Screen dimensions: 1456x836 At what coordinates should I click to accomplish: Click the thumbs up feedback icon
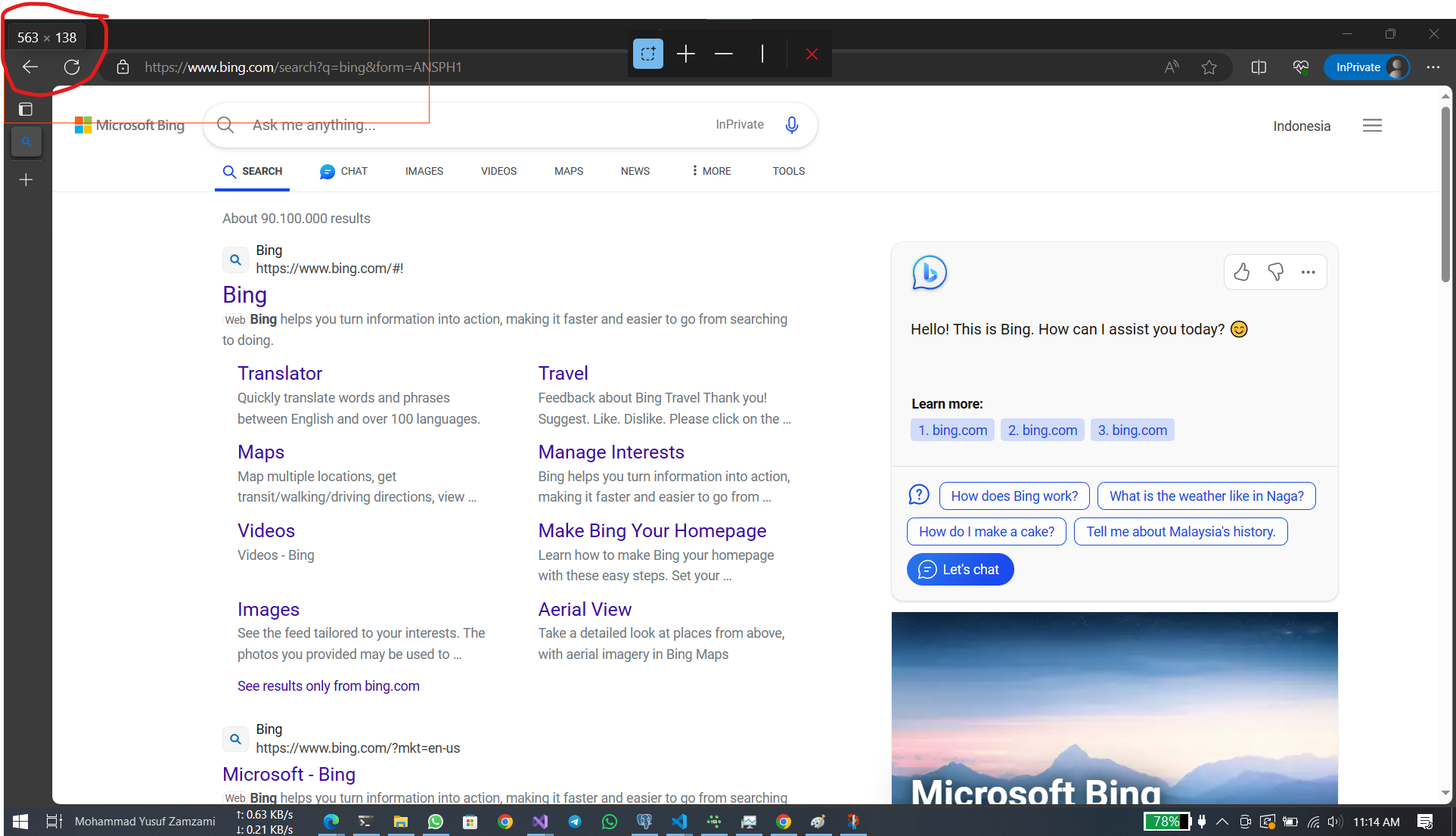[x=1241, y=272]
